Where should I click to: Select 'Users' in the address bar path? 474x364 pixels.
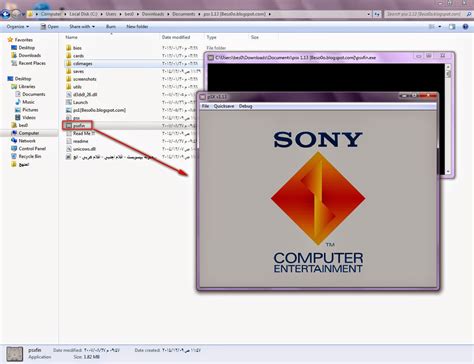pos(111,14)
